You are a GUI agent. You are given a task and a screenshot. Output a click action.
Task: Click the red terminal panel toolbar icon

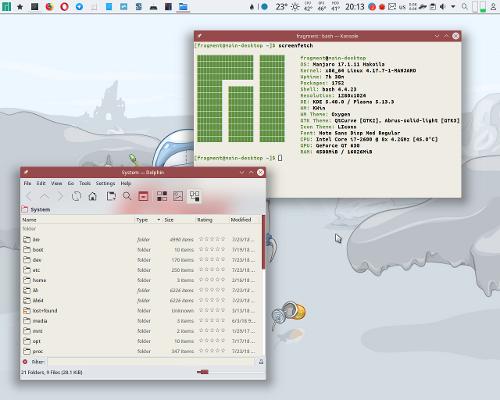point(143,196)
